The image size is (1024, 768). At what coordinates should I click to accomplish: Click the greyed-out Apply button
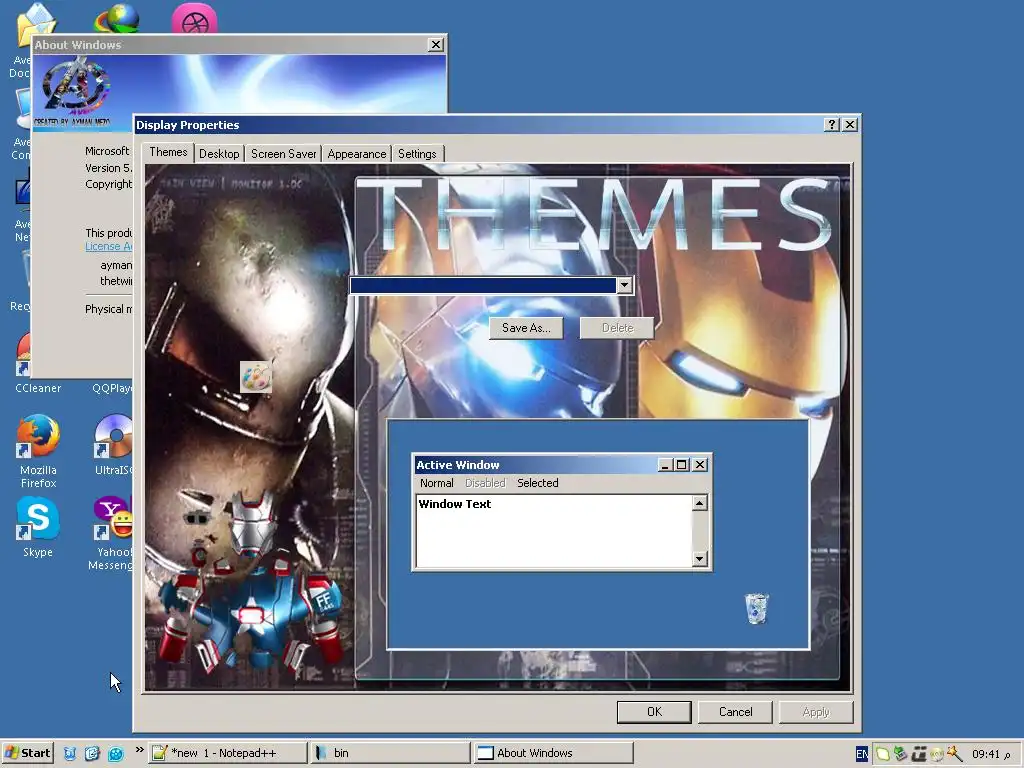point(816,712)
